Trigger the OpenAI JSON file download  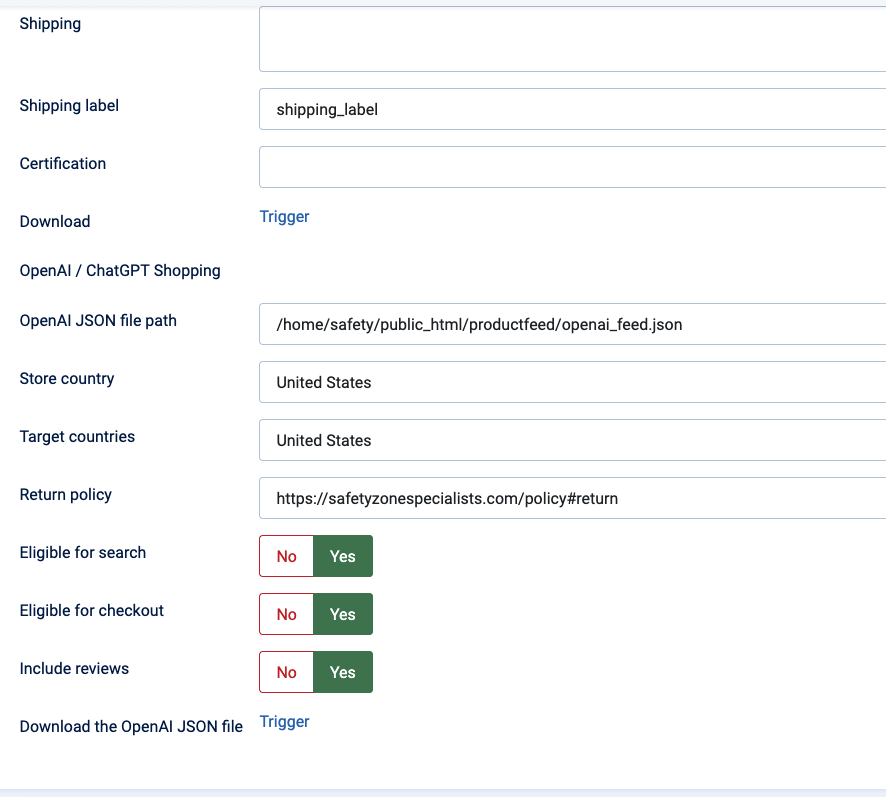(x=284, y=721)
